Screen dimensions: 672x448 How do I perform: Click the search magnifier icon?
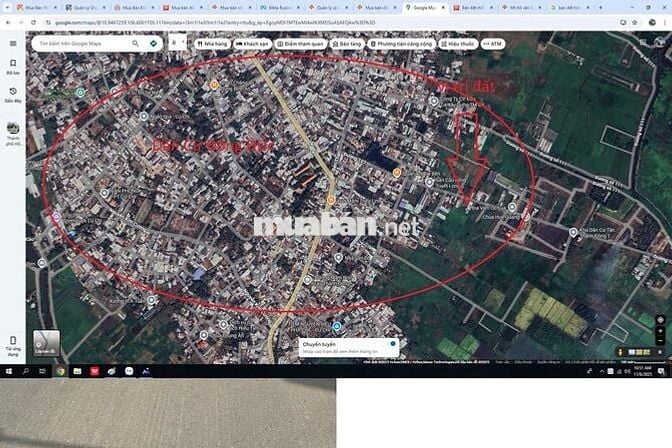pos(137,44)
